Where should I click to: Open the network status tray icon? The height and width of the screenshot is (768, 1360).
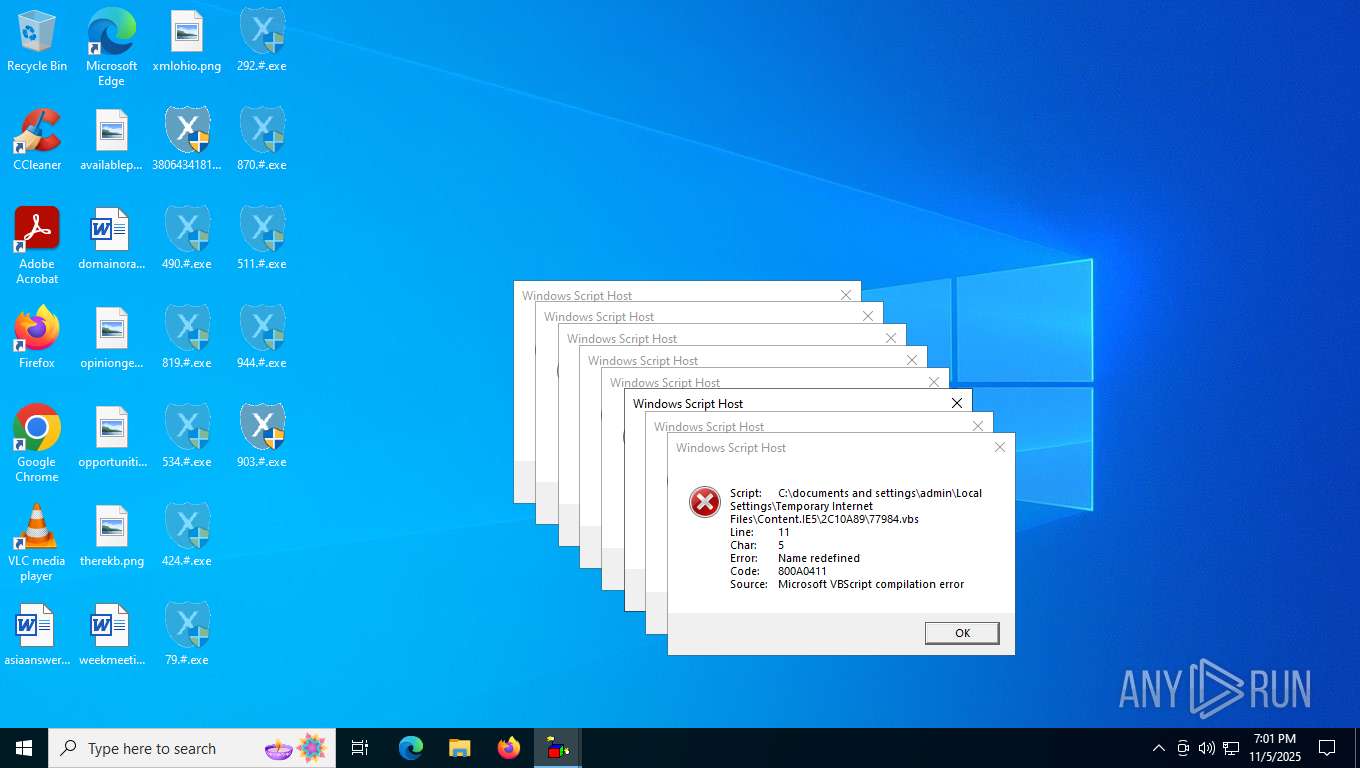1231,748
